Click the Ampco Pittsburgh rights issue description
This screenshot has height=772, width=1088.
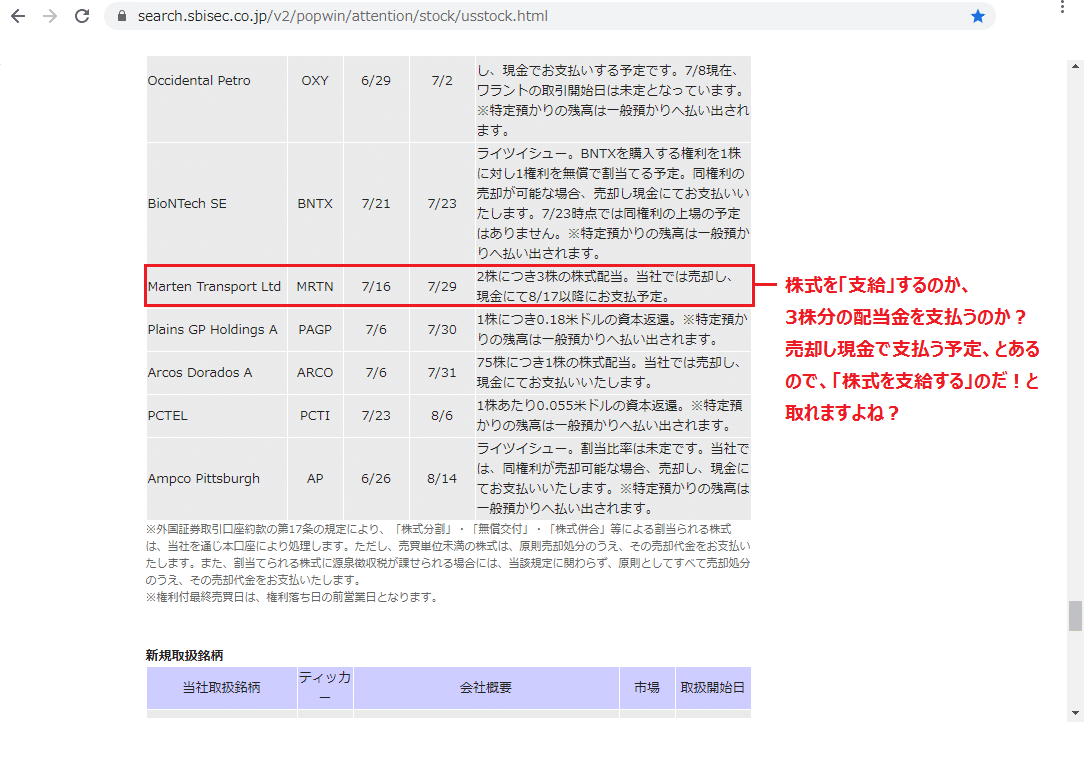[613, 479]
